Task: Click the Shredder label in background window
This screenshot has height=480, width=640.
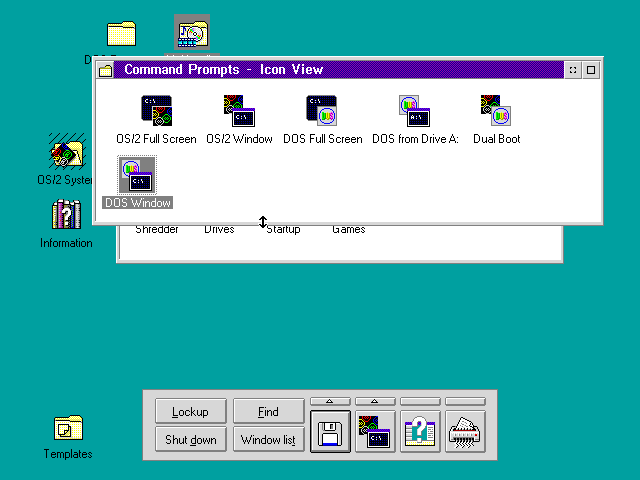Action: coord(157,230)
